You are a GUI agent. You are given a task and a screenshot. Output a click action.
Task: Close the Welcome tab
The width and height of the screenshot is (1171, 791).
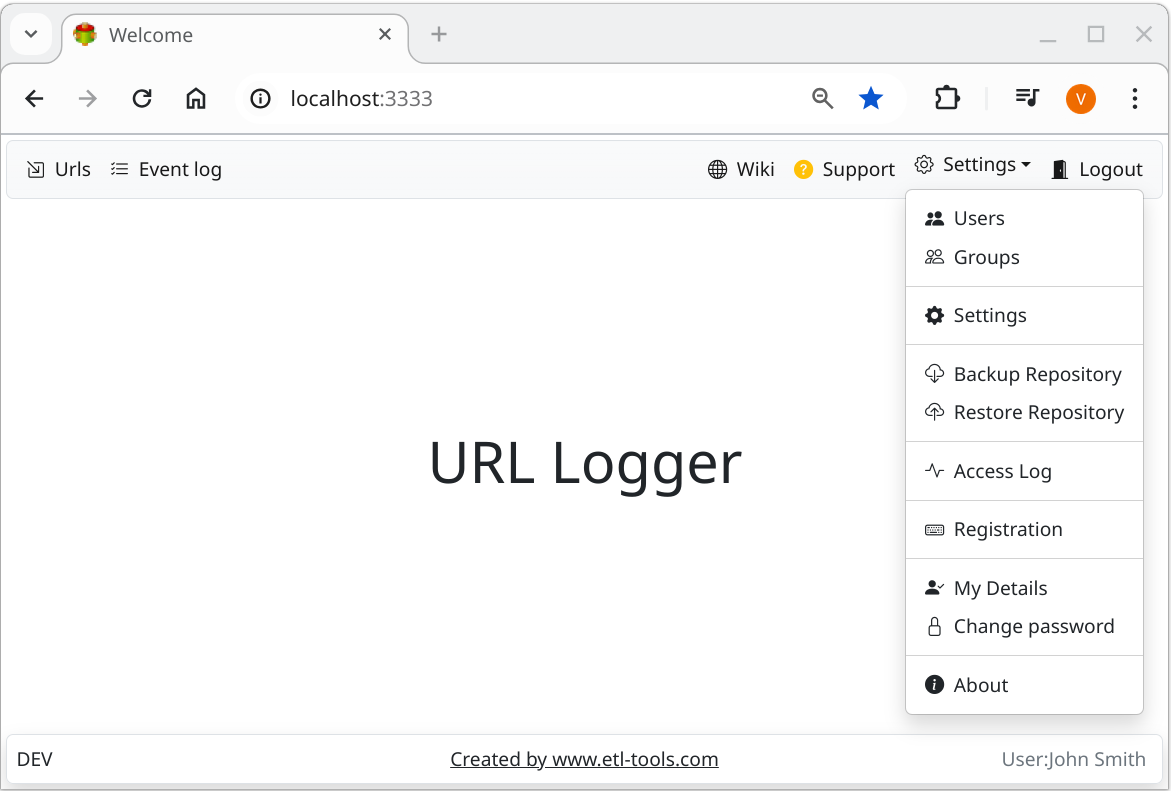pyautogui.click(x=385, y=34)
